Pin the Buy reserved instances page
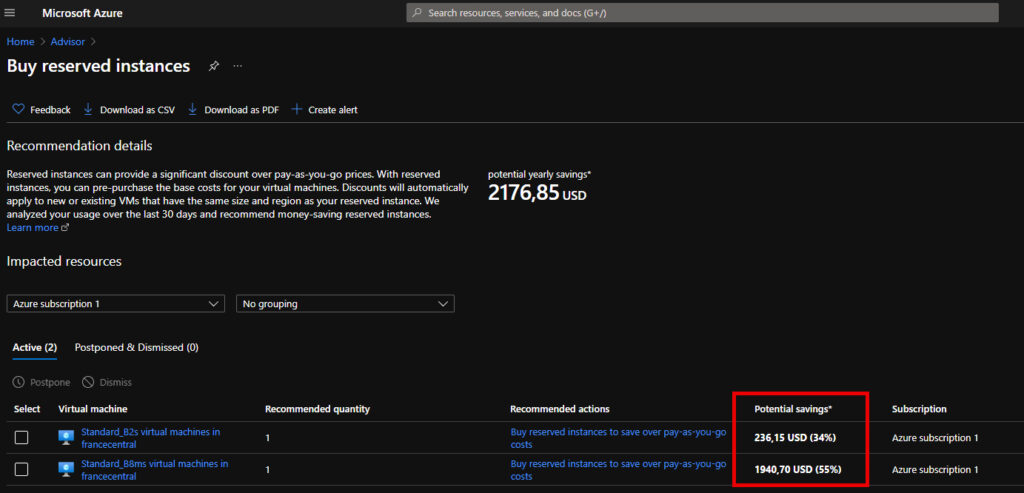The image size is (1024, 493). [214, 66]
